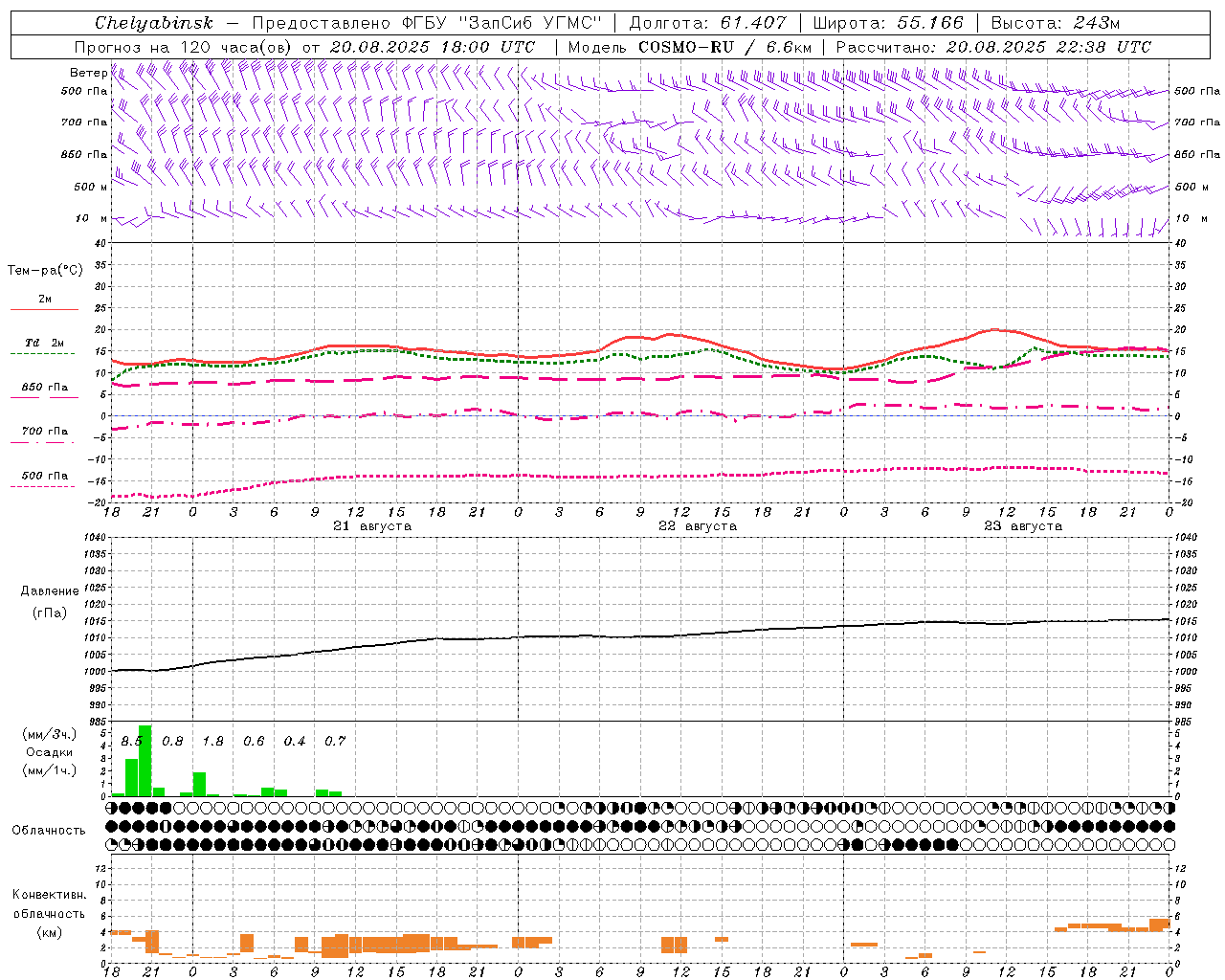Image resolution: width=1225 pixels, height=980 pixels.
Task: Click the '1.8' precipitation total value
Action: click(212, 742)
